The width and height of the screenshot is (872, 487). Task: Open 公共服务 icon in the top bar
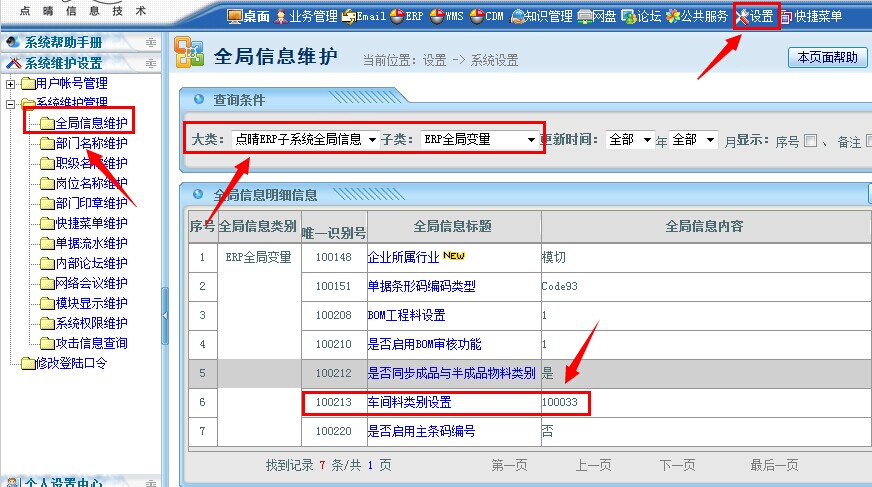point(673,17)
